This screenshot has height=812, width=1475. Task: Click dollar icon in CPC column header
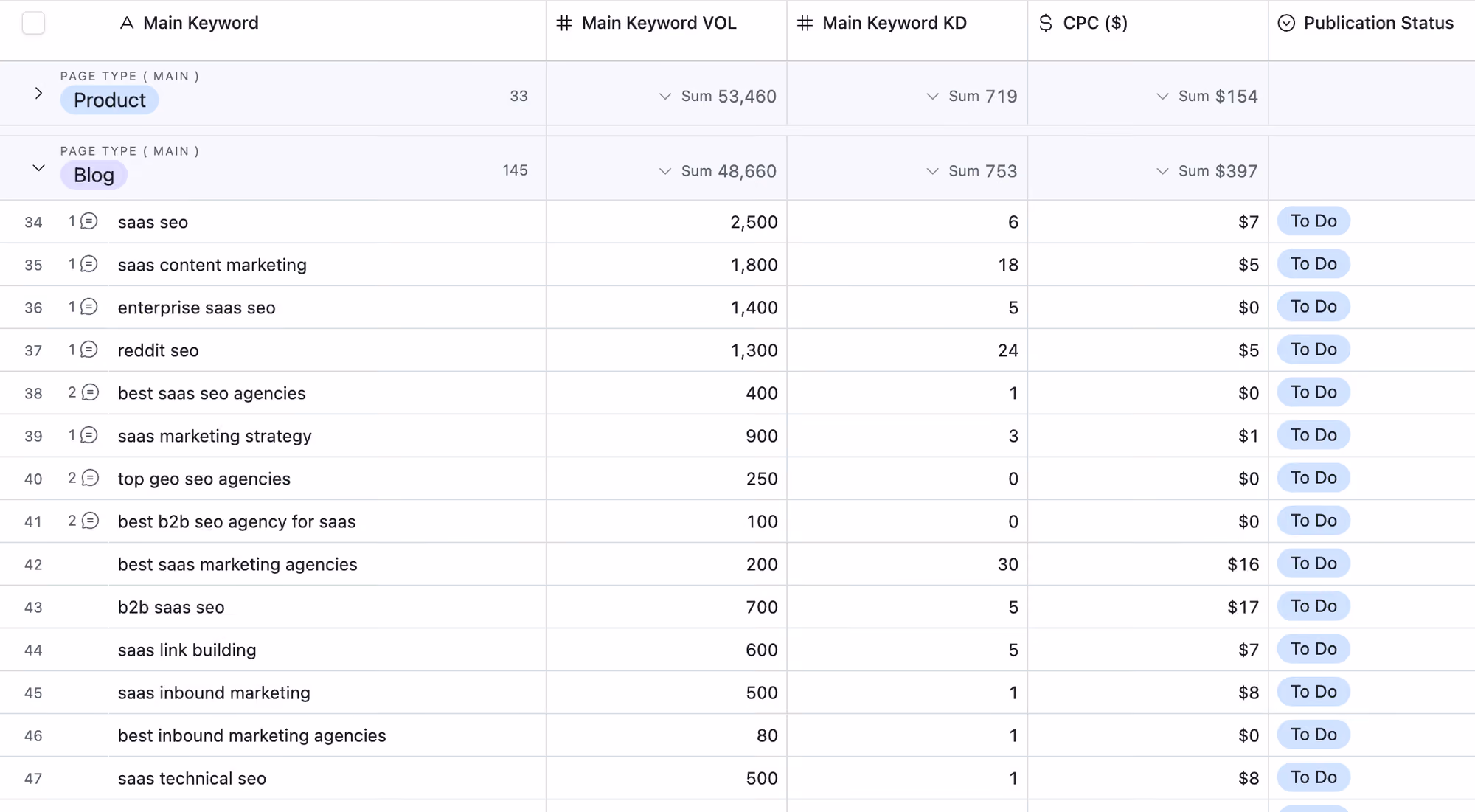[x=1046, y=23]
